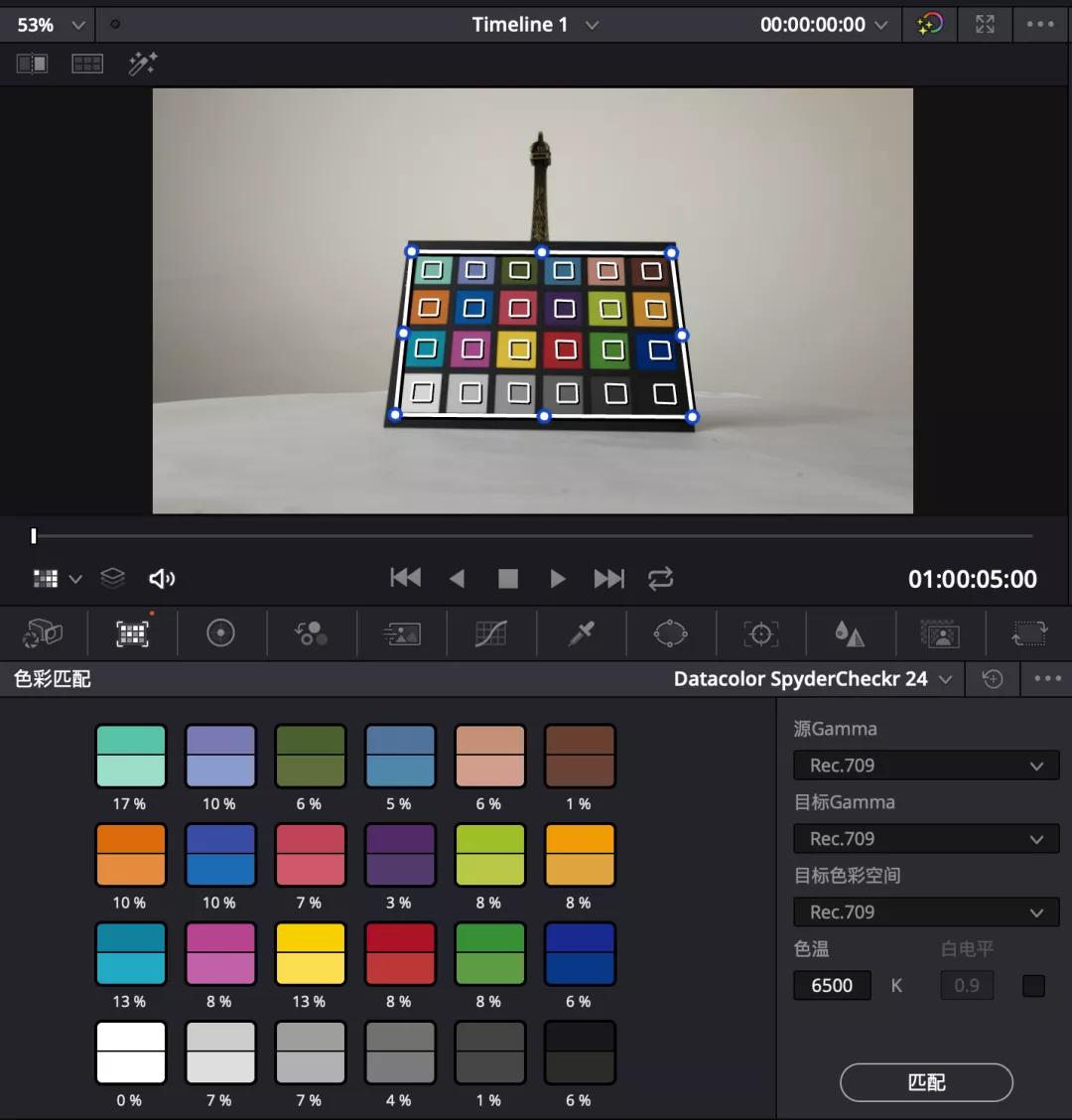This screenshot has width=1072, height=1120.
Task: Mute the viewer audio
Action: [162, 579]
